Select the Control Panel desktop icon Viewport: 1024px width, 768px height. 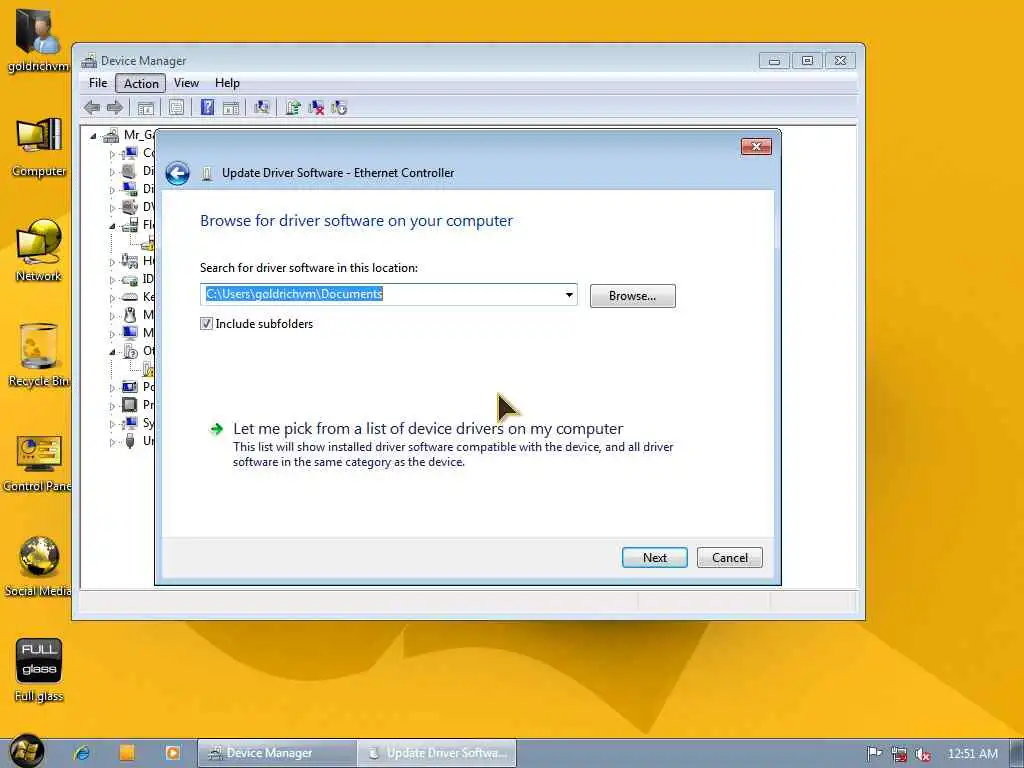coord(37,462)
